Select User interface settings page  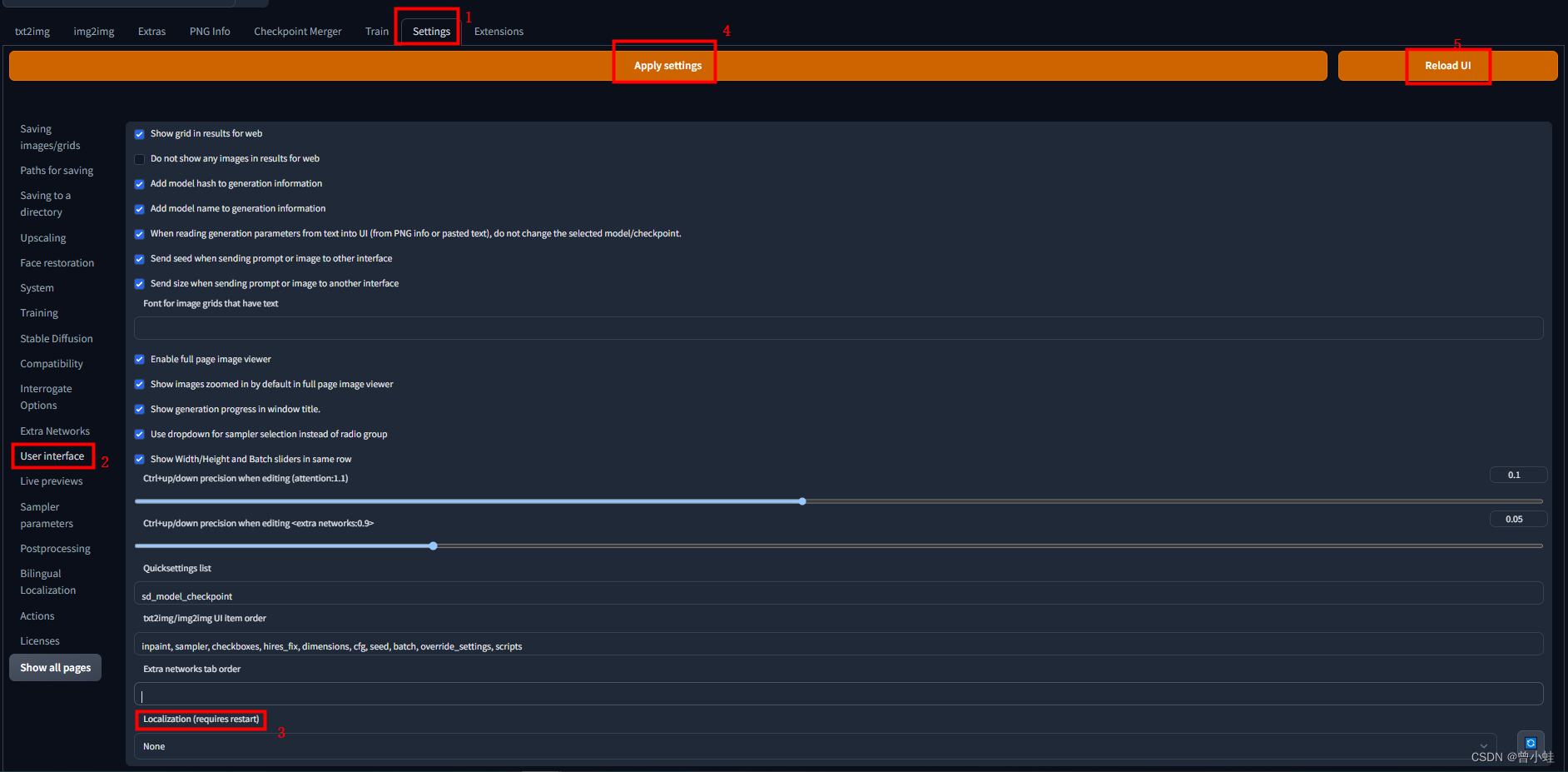[52, 456]
